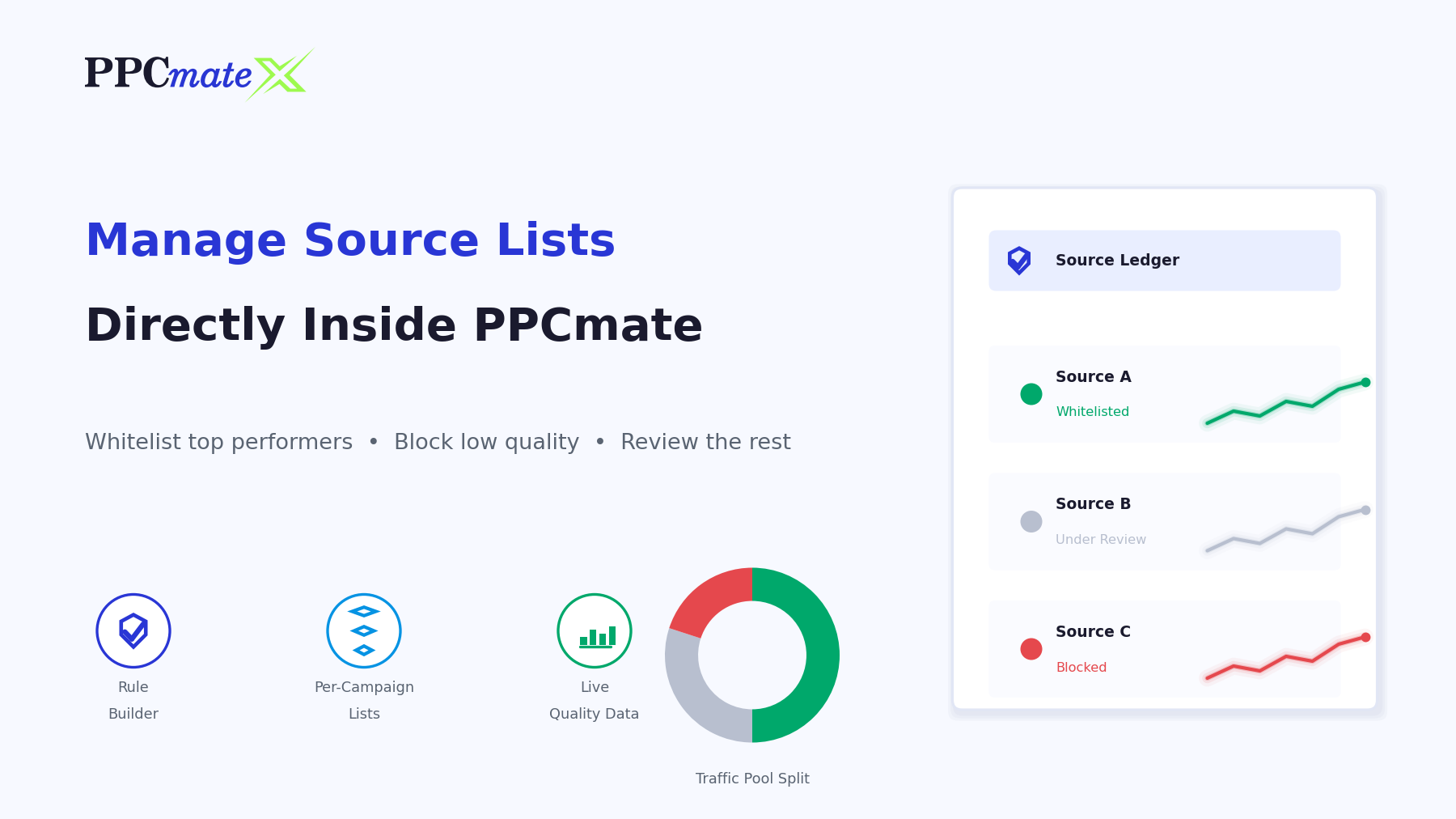Screen dimensions: 1456x819
Task: Click the 'Source C' name text
Action: coord(1094,632)
